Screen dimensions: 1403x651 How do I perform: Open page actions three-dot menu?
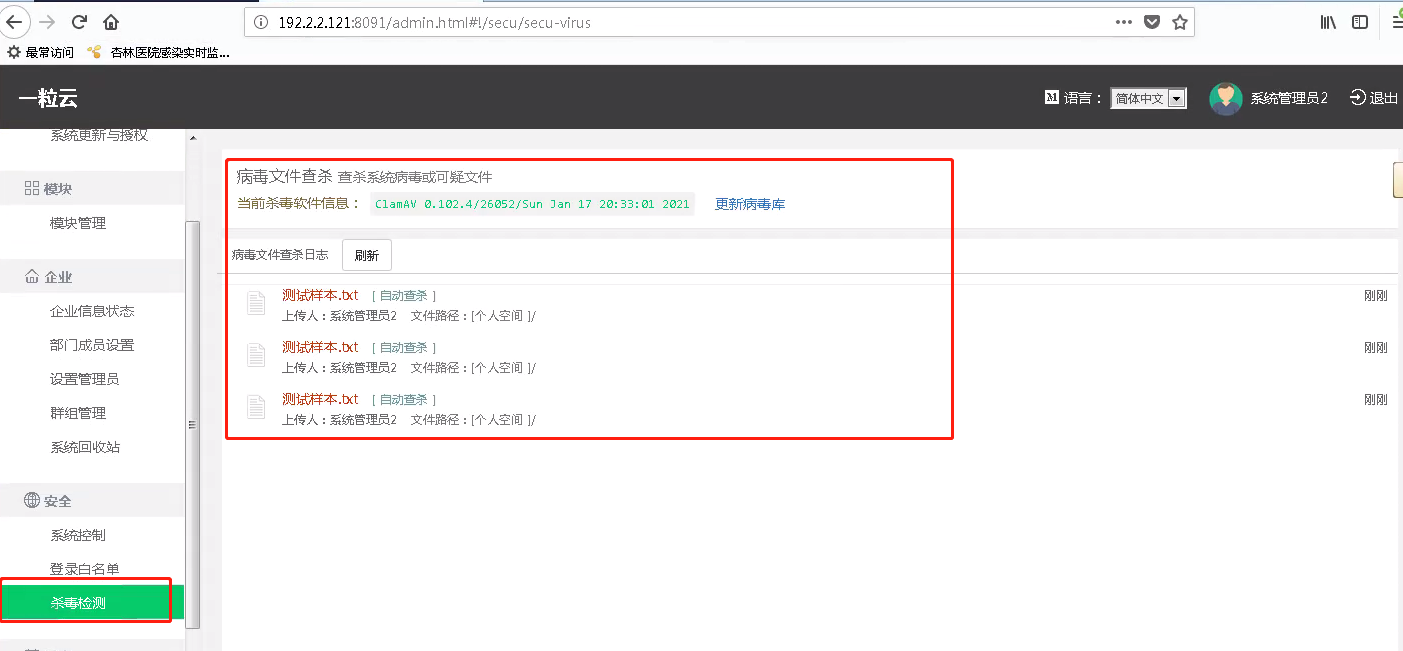tap(1123, 22)
